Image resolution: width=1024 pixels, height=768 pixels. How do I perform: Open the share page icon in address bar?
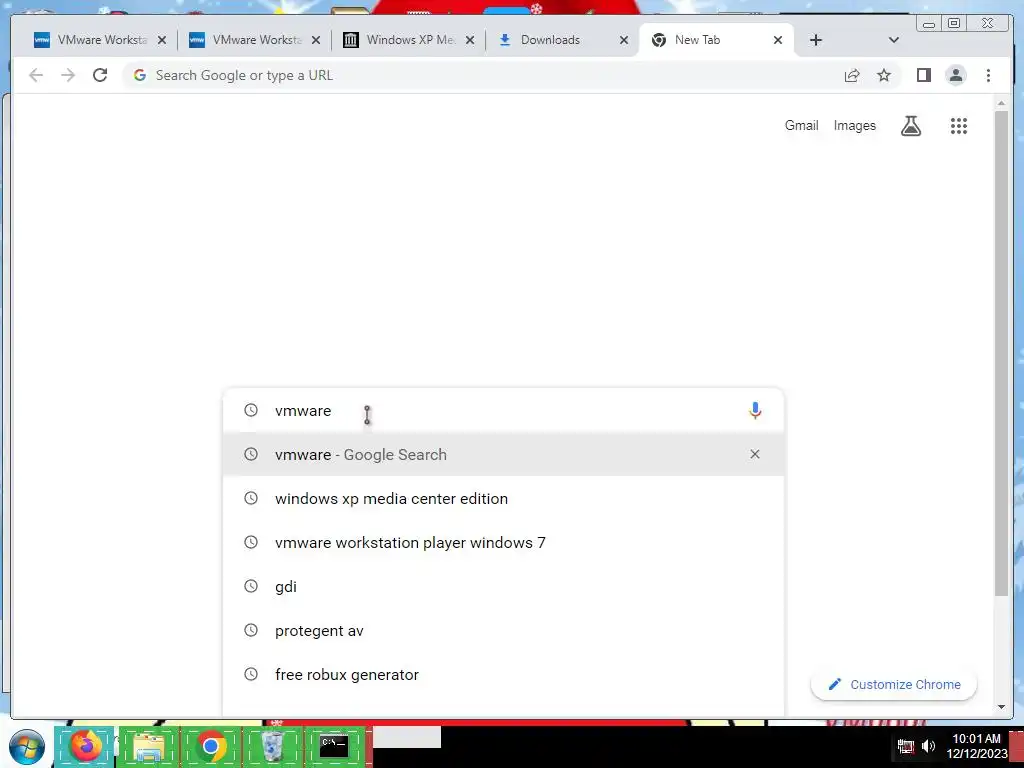click(852, 75)
